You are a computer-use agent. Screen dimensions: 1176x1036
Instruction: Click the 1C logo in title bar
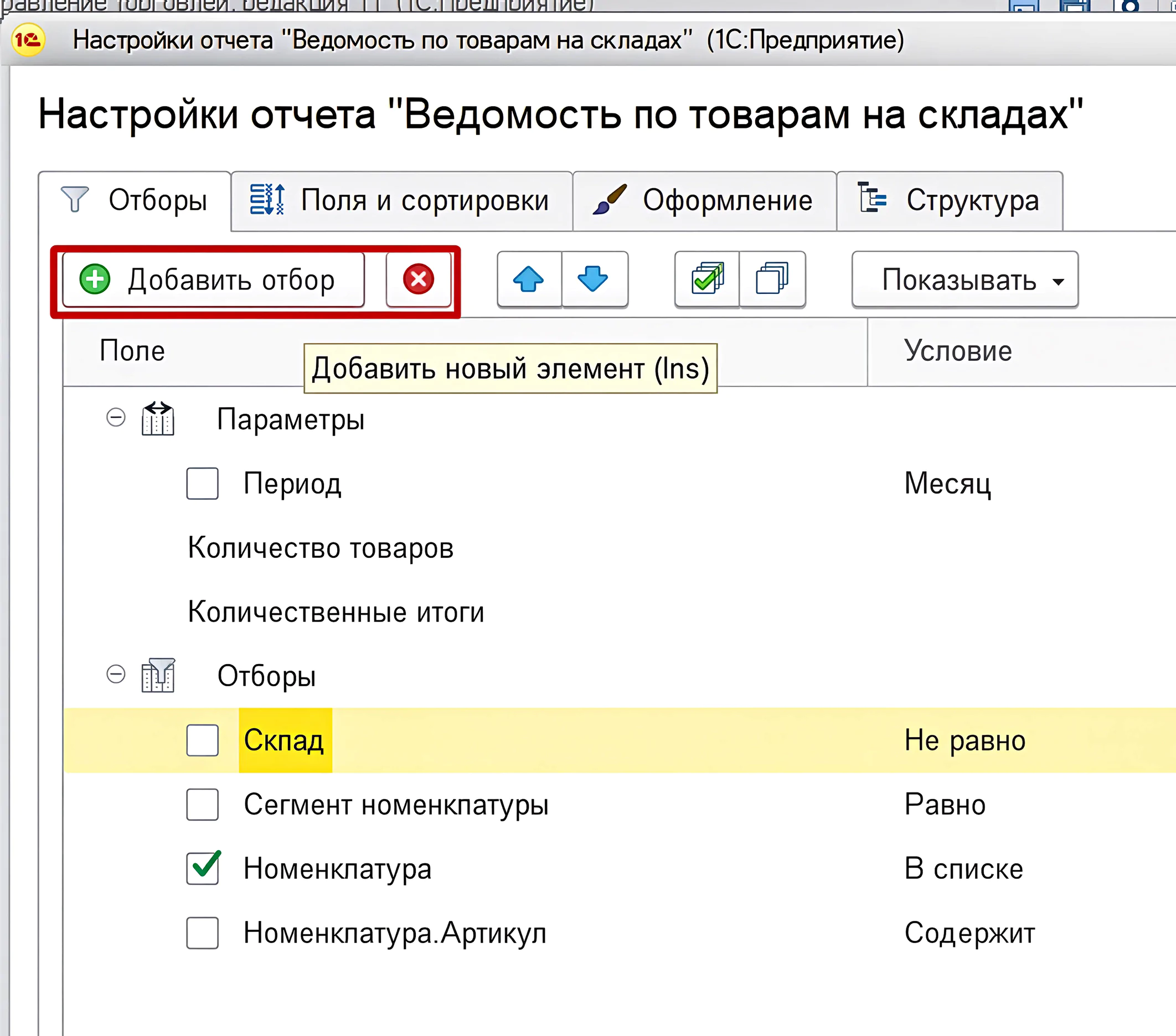(28, 40)
